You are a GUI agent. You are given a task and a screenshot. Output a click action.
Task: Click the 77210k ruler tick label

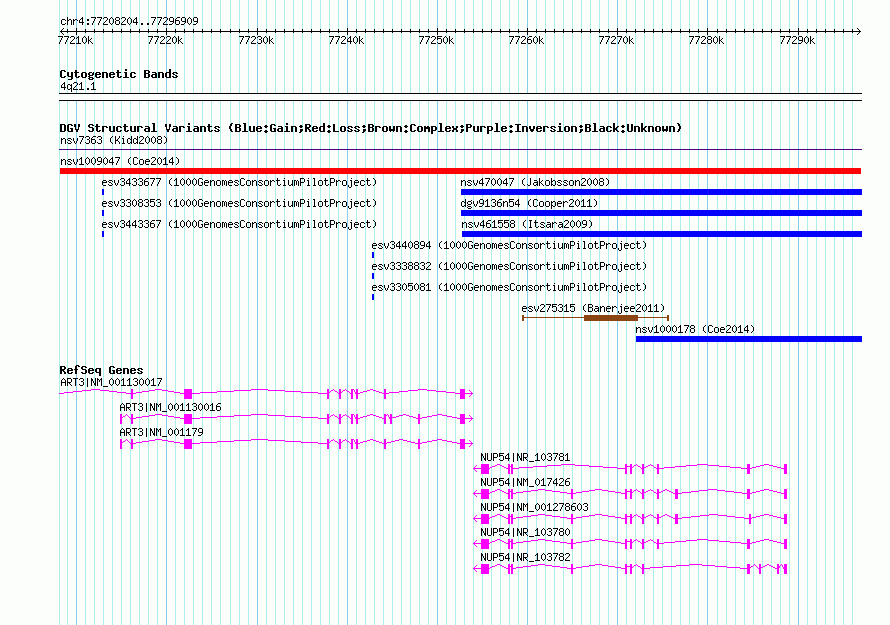(75, 40)
